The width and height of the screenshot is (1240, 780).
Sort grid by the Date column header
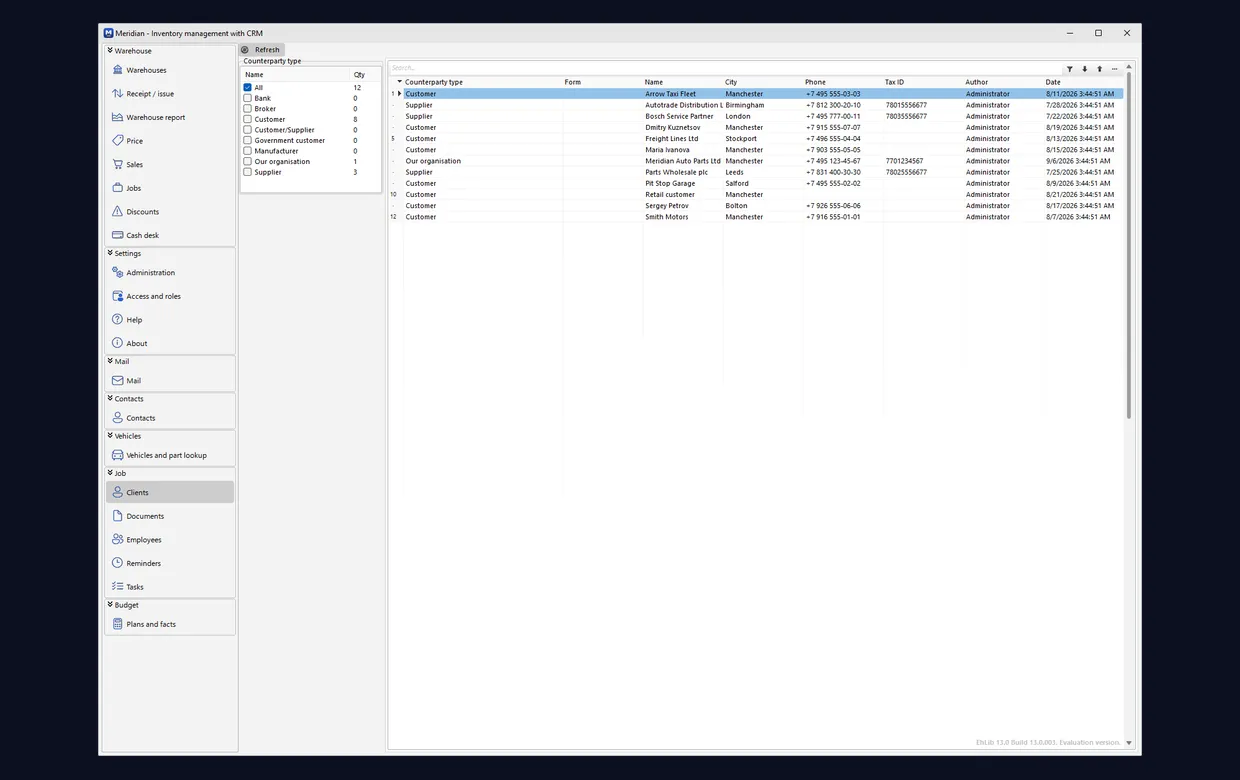[1083, 82]
